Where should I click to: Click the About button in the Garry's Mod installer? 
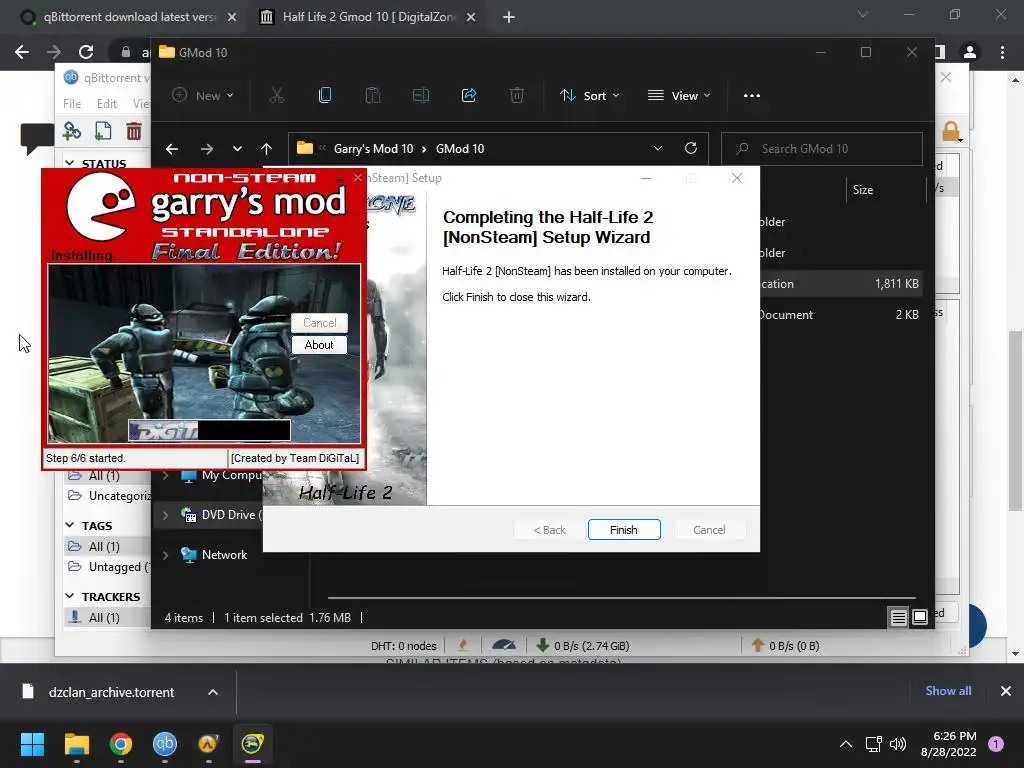click(x=319, y=345)
